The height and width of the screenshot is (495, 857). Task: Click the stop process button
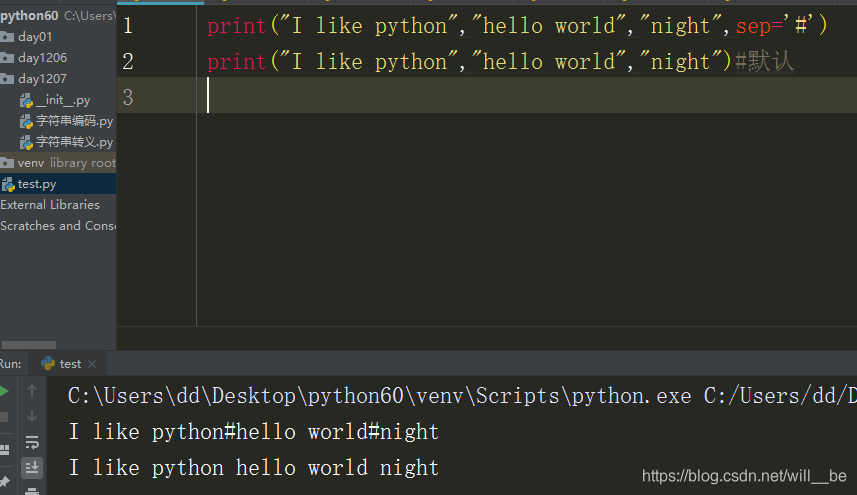(x=4, y=417)
